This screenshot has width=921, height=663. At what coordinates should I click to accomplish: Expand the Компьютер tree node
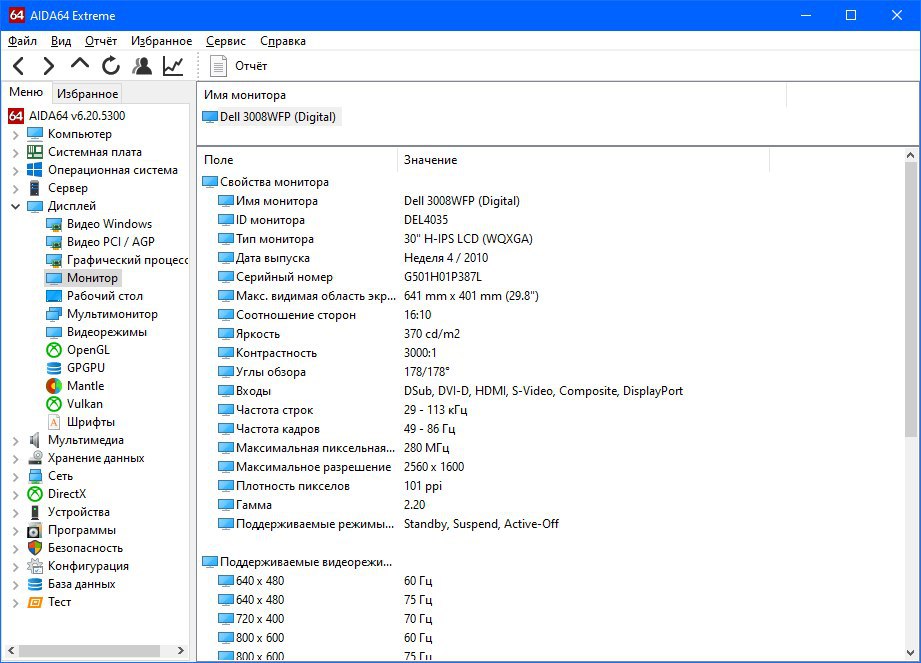point(15,134)
